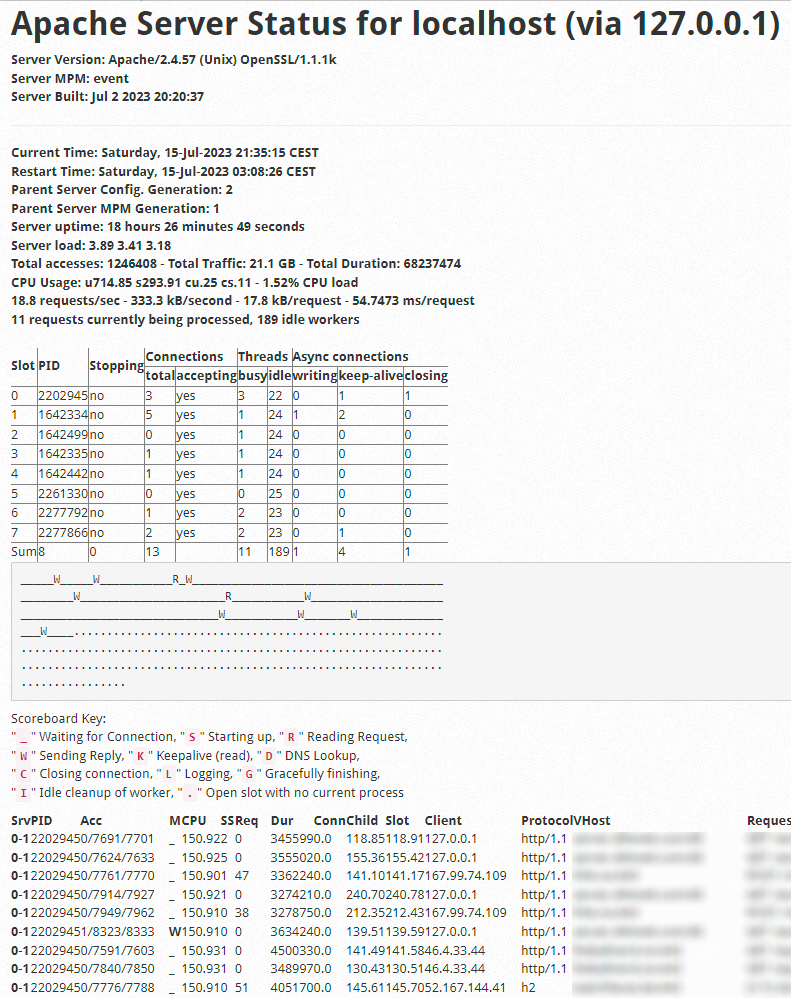Click the 'Stopping' column header

116,366
